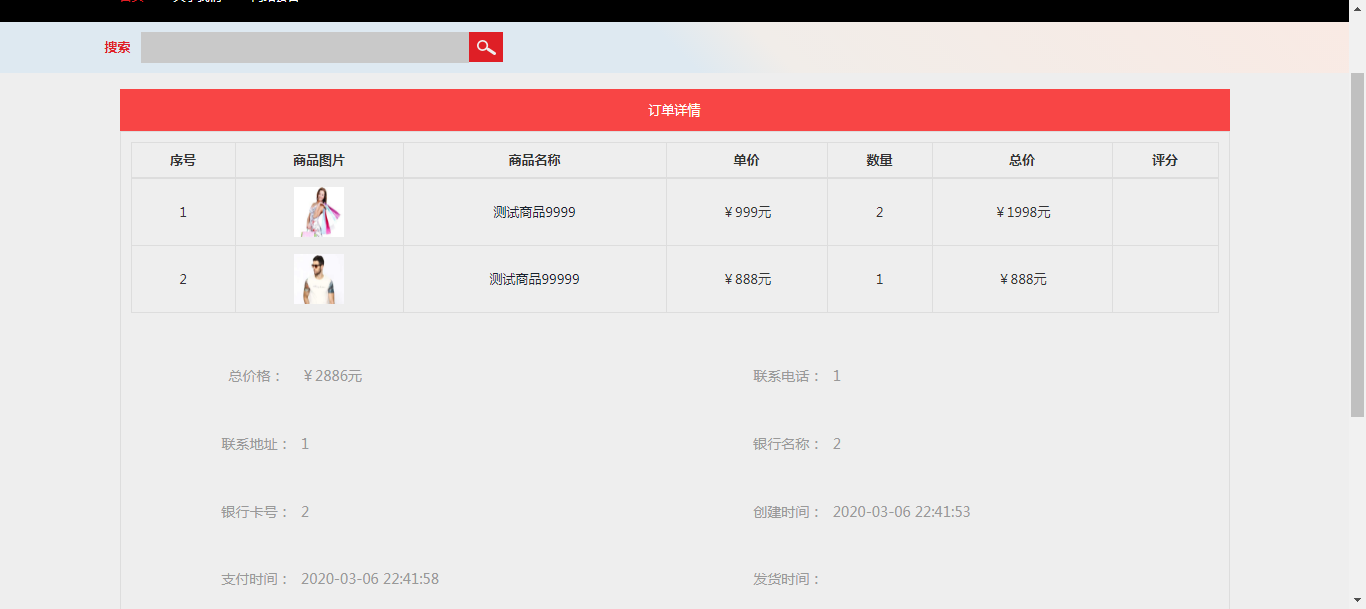Click the 序号 column header
The height and width of the screenshot is (609, 1366).
tap(183, 160)
